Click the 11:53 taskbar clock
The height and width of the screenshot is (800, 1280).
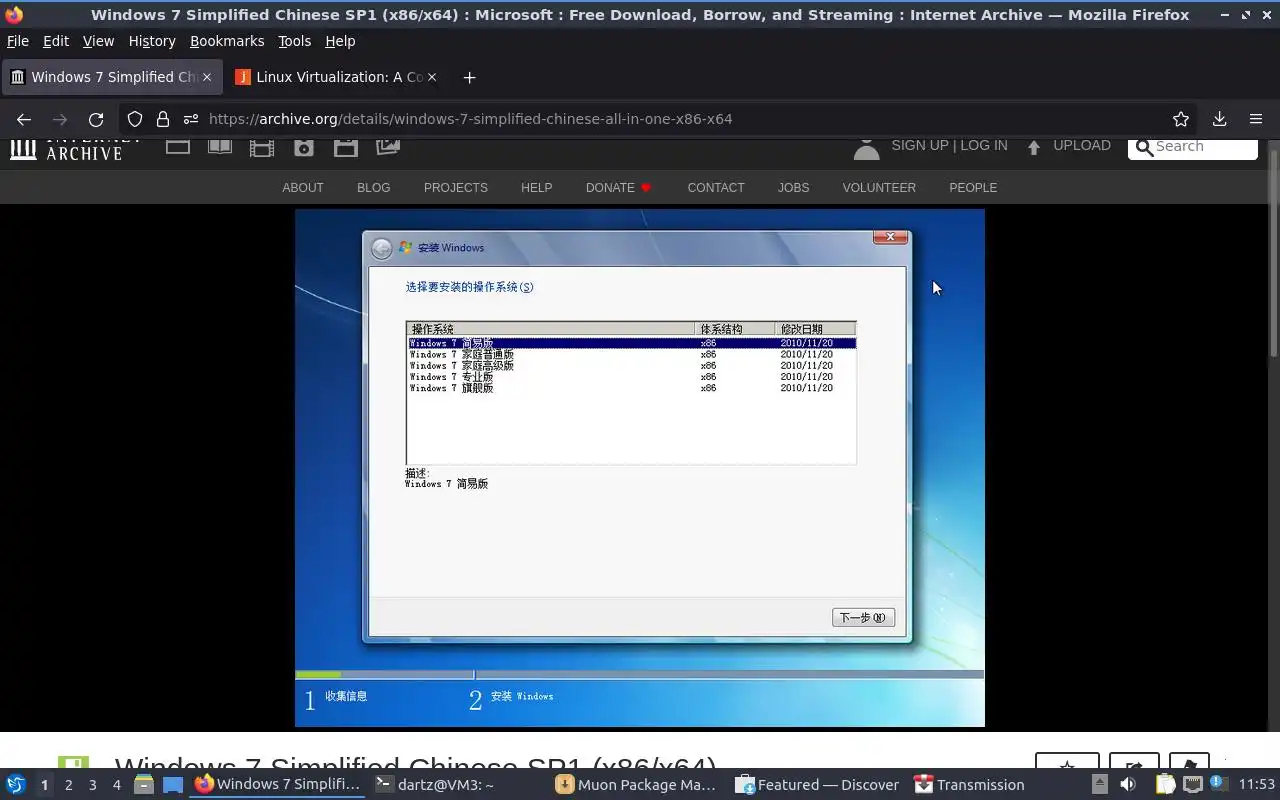(x=1257, y=785)
